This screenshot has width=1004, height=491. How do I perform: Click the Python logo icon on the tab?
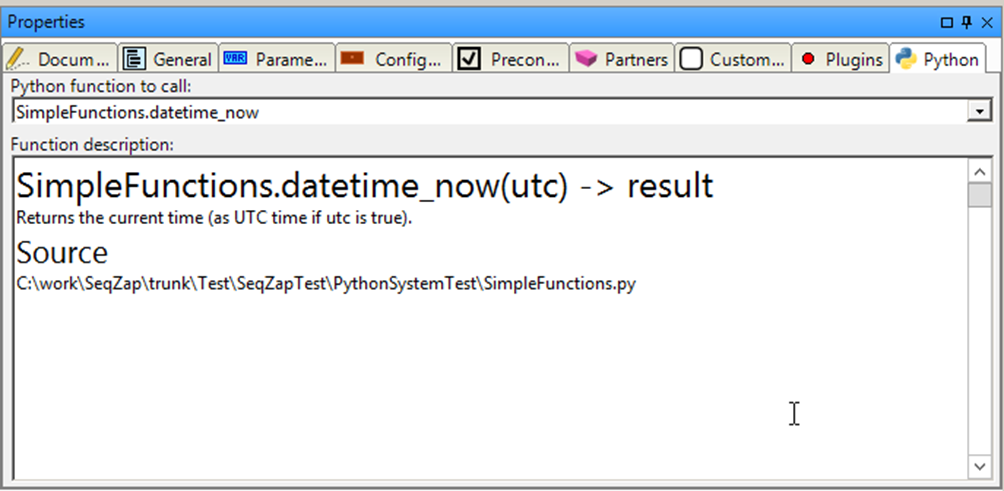905,58
